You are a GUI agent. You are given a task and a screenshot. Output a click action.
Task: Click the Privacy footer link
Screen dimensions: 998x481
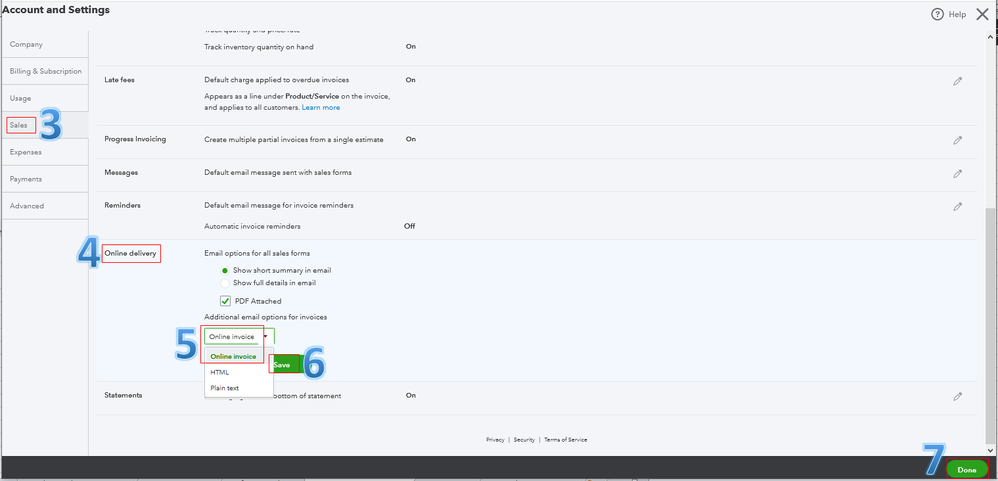click(x=495, y=440)
